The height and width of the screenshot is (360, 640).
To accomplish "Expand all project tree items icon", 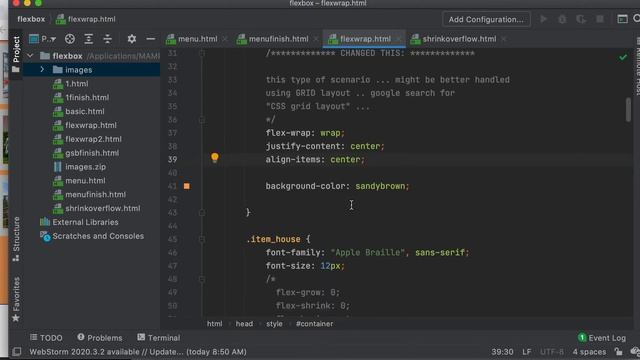I will pos(89,39).
